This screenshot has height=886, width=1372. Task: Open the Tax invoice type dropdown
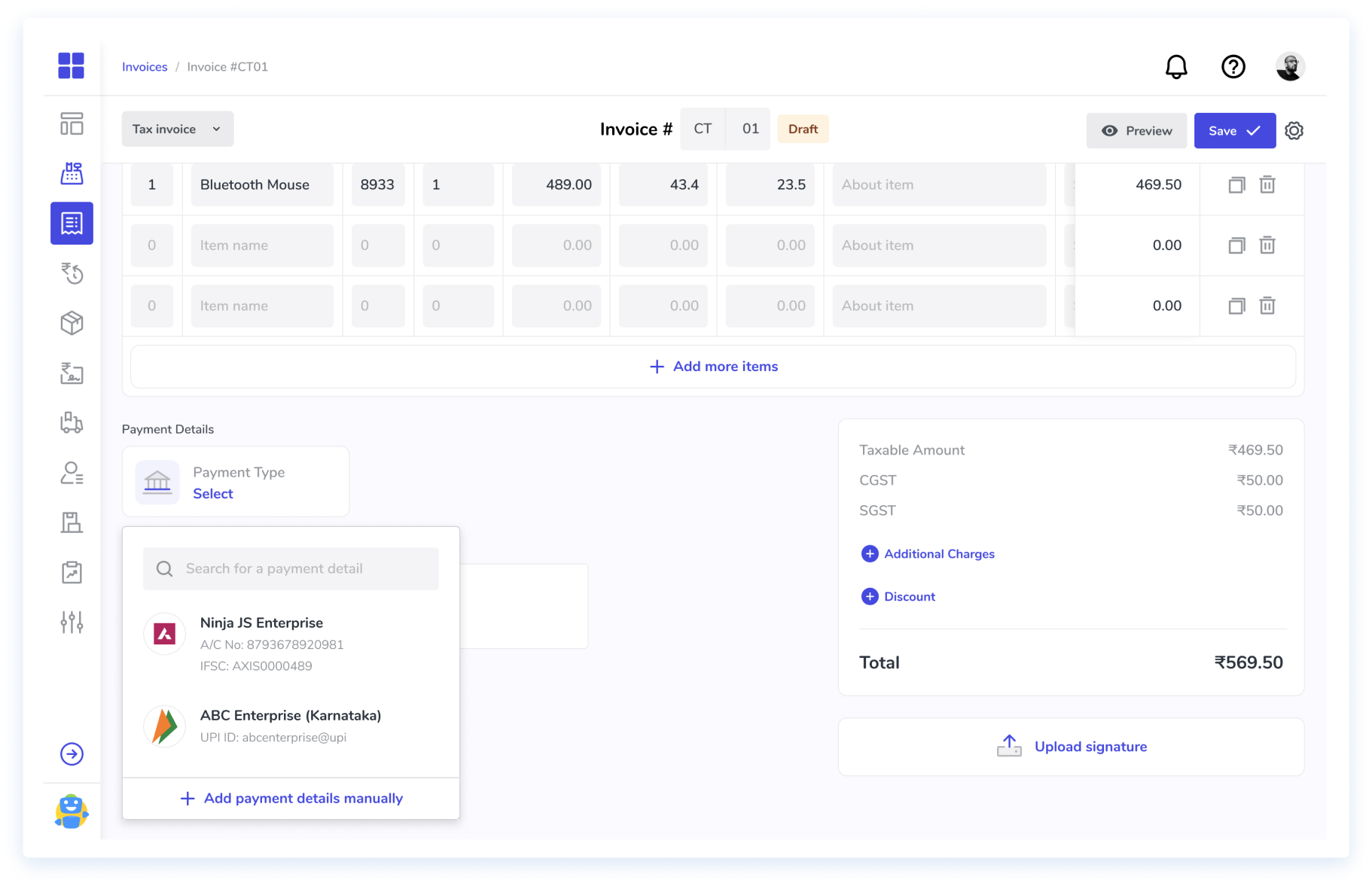tap(178, 129)
